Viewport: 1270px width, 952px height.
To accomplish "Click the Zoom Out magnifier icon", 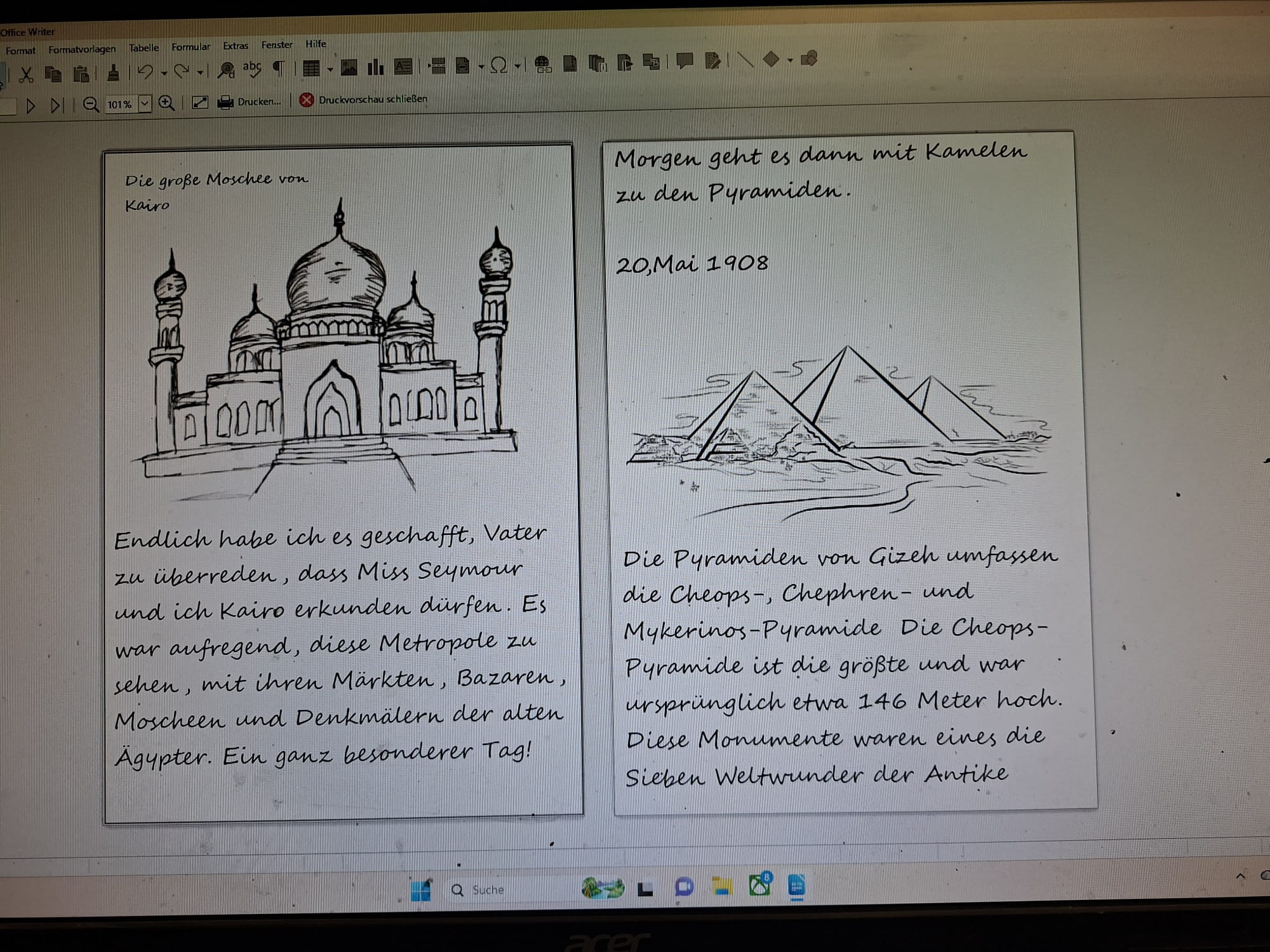I will pyautogui.click(x=91, y=105).
